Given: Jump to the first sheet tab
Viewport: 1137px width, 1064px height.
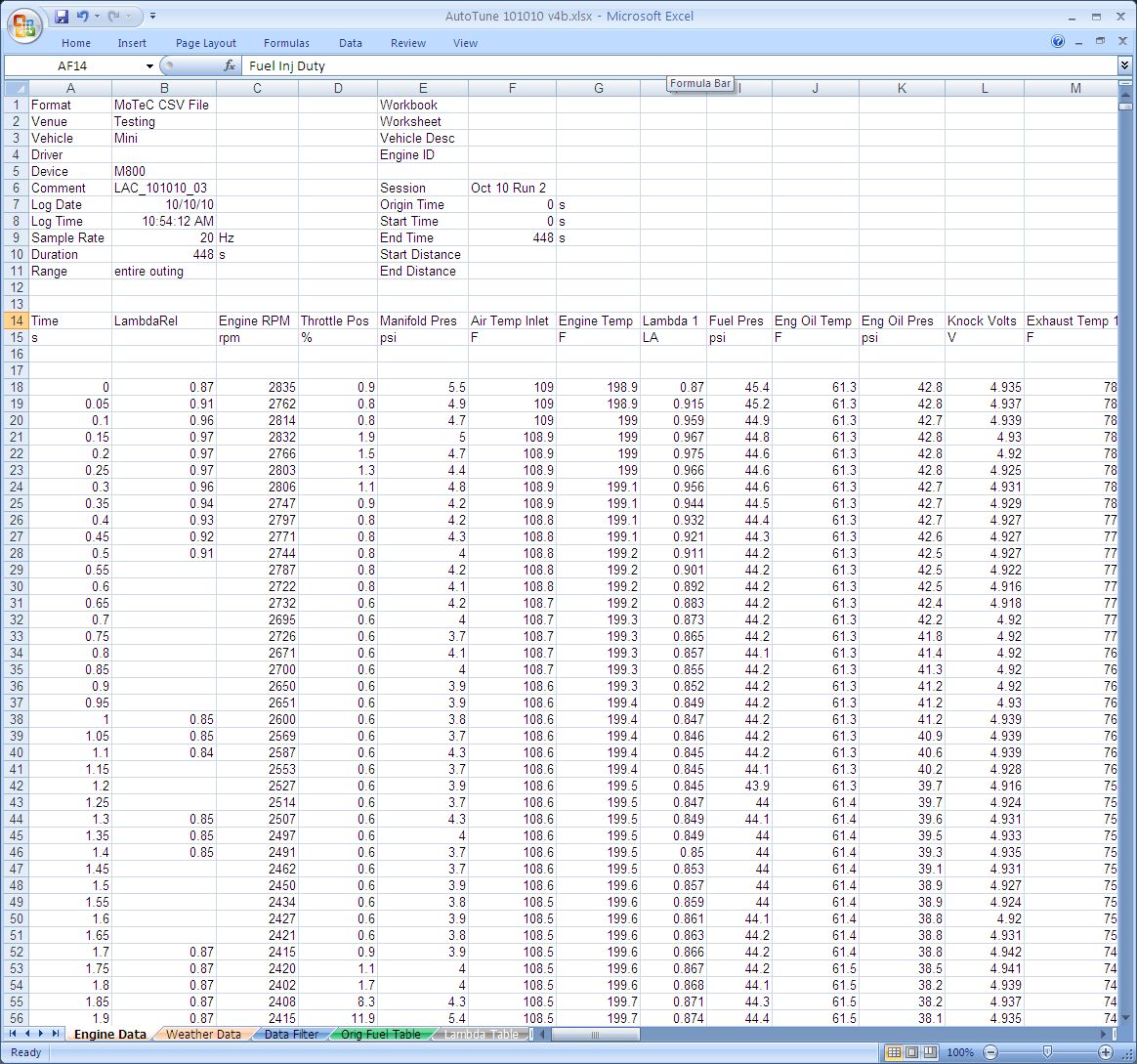Looking at the screenshot, I should [x=14, y=1034].
